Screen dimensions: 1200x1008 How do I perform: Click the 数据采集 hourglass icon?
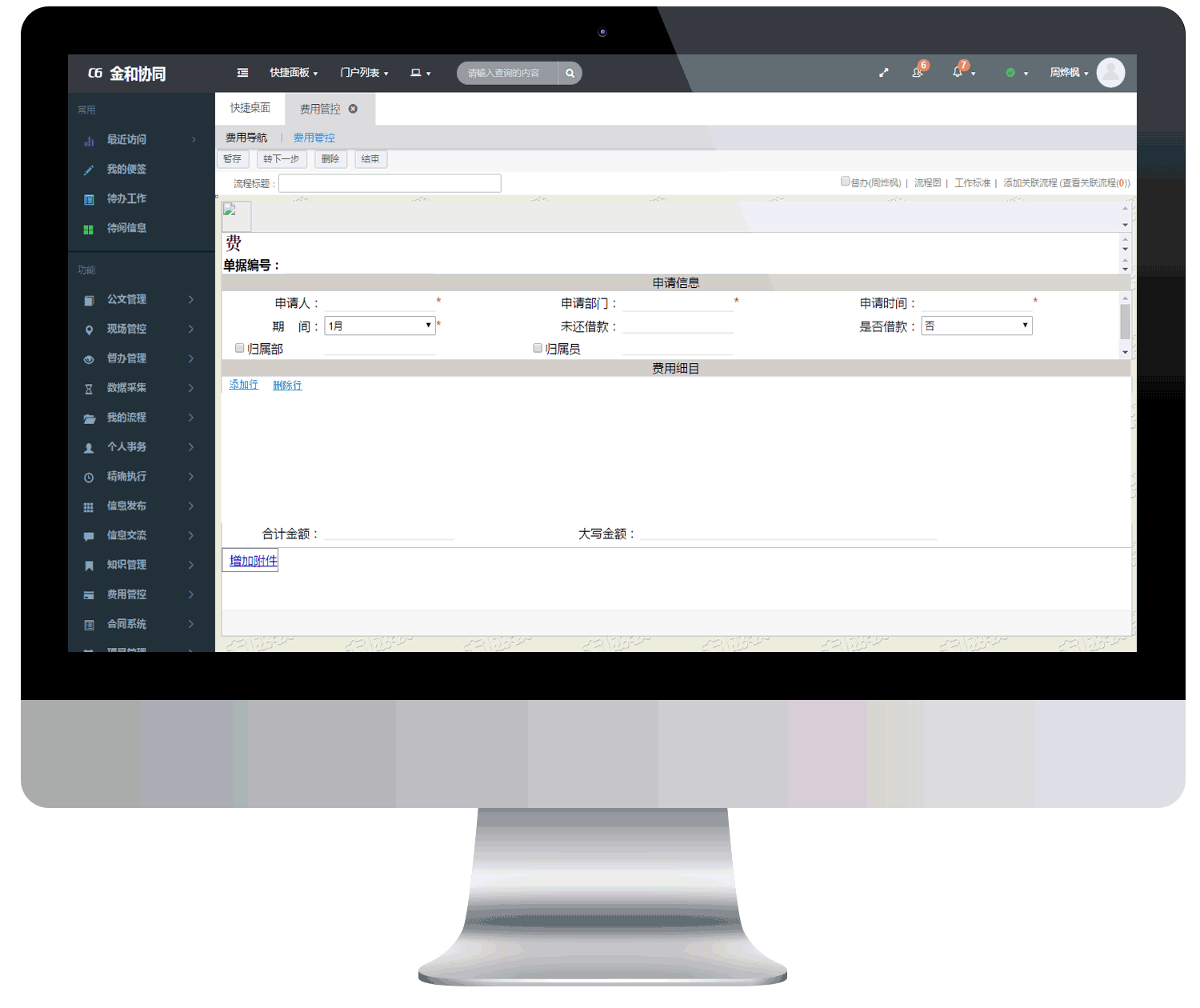point(89,389)
